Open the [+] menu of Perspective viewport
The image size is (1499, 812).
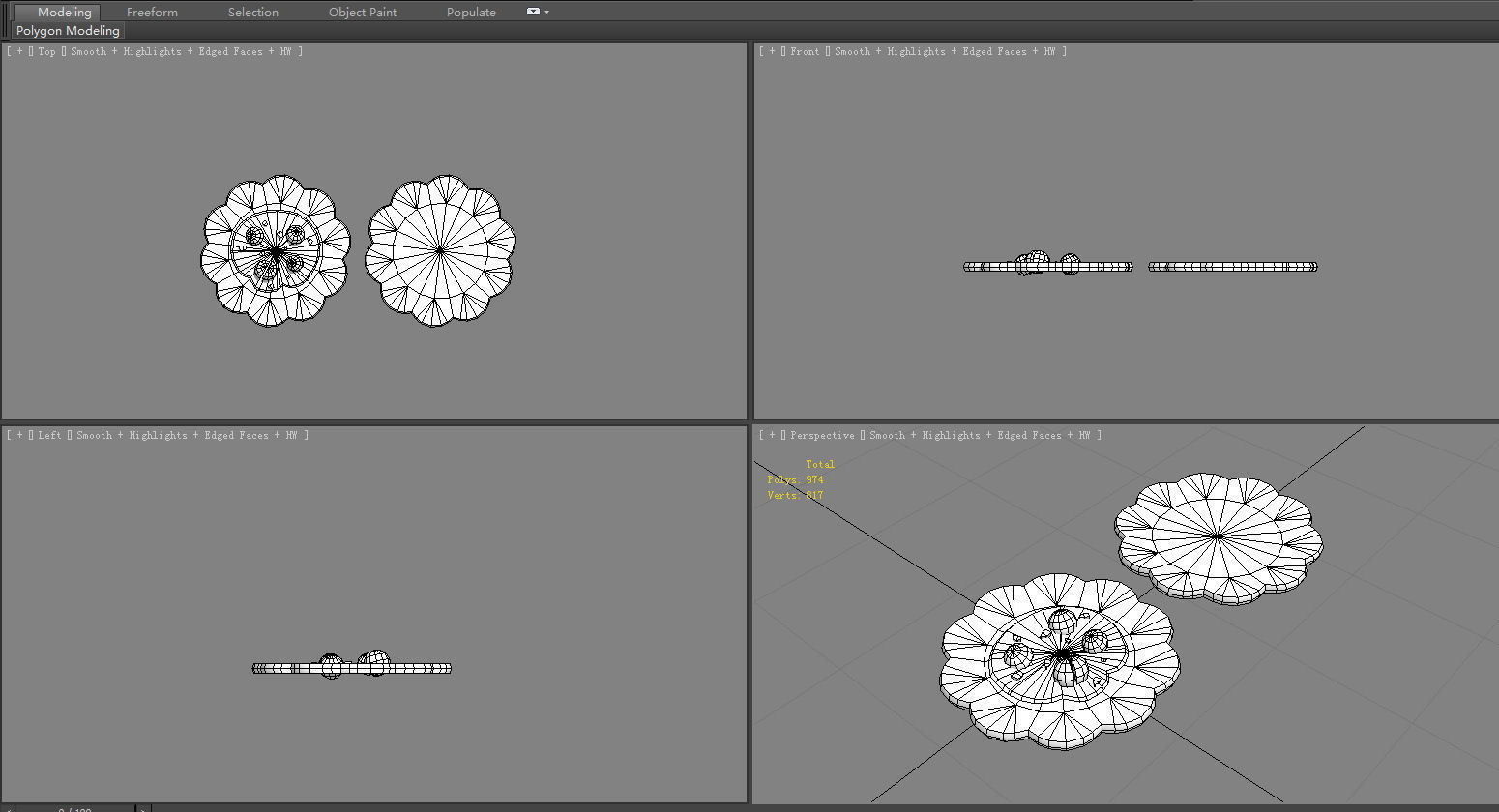click(x=772, y=435)
